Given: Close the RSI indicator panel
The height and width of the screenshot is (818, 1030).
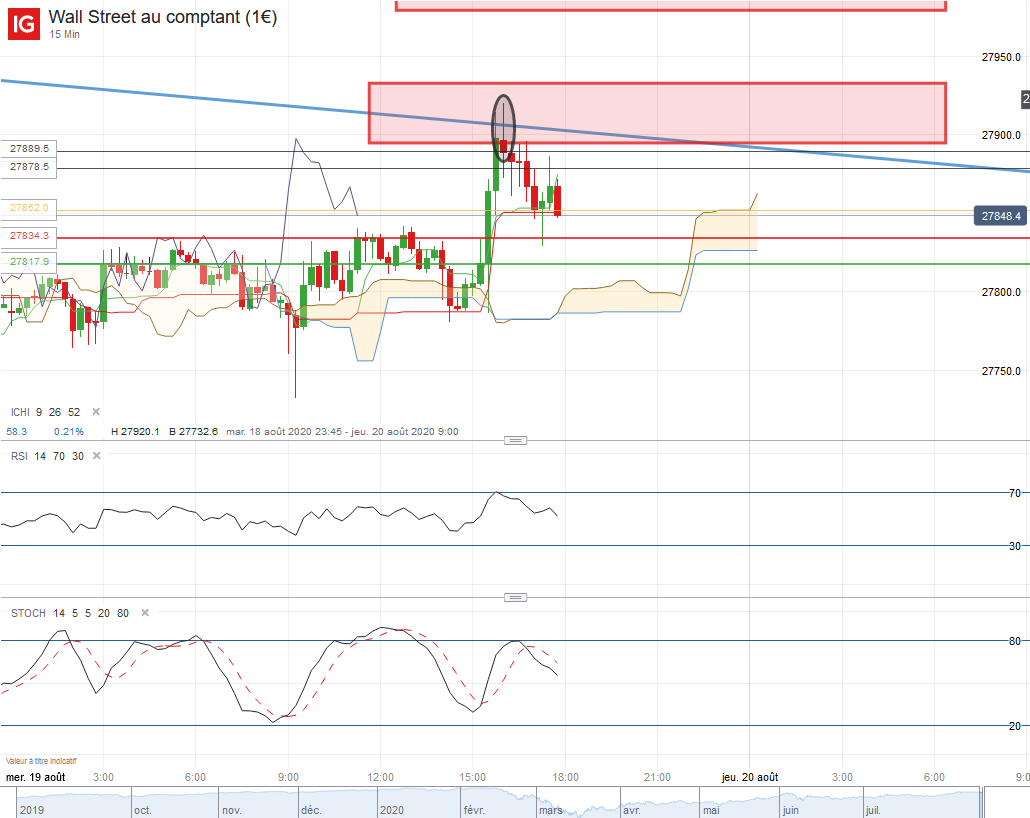Looking at the screenshot, I should tap(96, 457).
